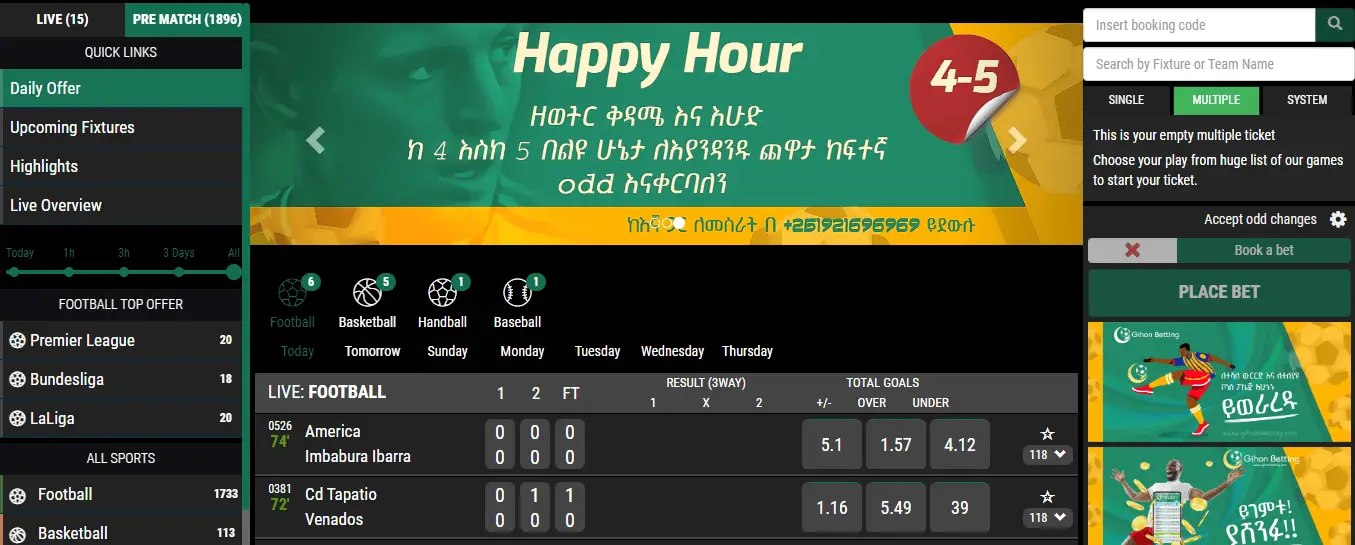
Task: Click Search by Fixture or Team Name field
Action: click(x=1218, y=64)
